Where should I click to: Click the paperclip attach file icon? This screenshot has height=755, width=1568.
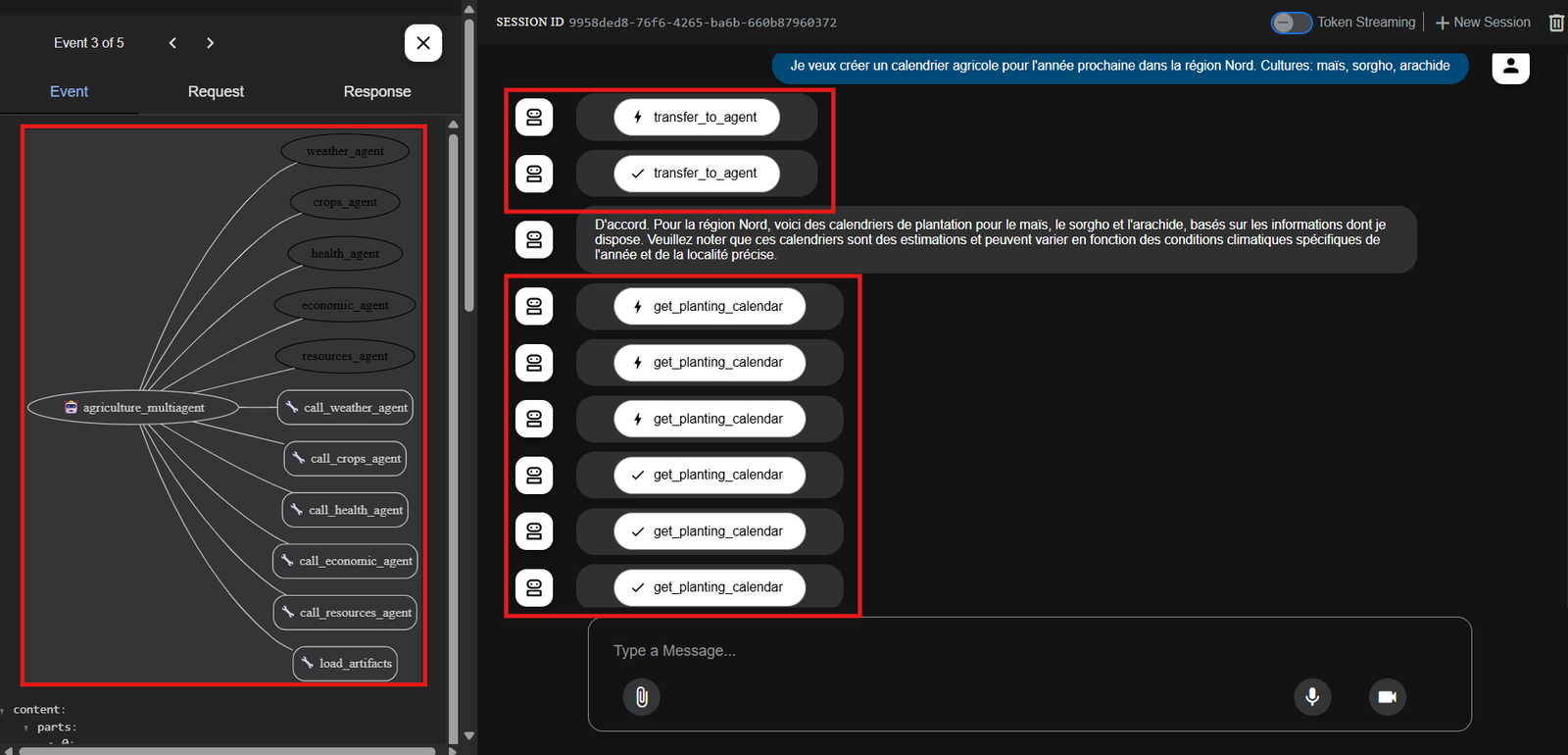(x=641, y=696)
